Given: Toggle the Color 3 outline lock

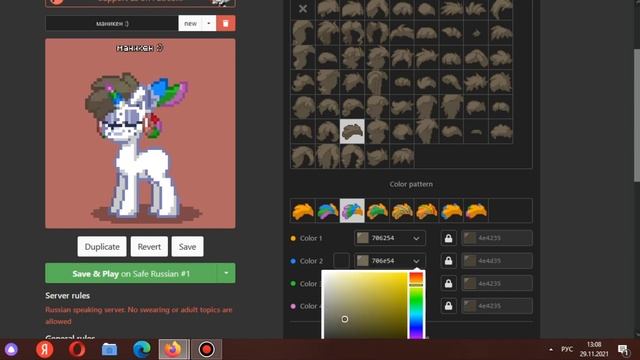Looking at the screenshot, I should pyautogui.click(x=448, y=283).
